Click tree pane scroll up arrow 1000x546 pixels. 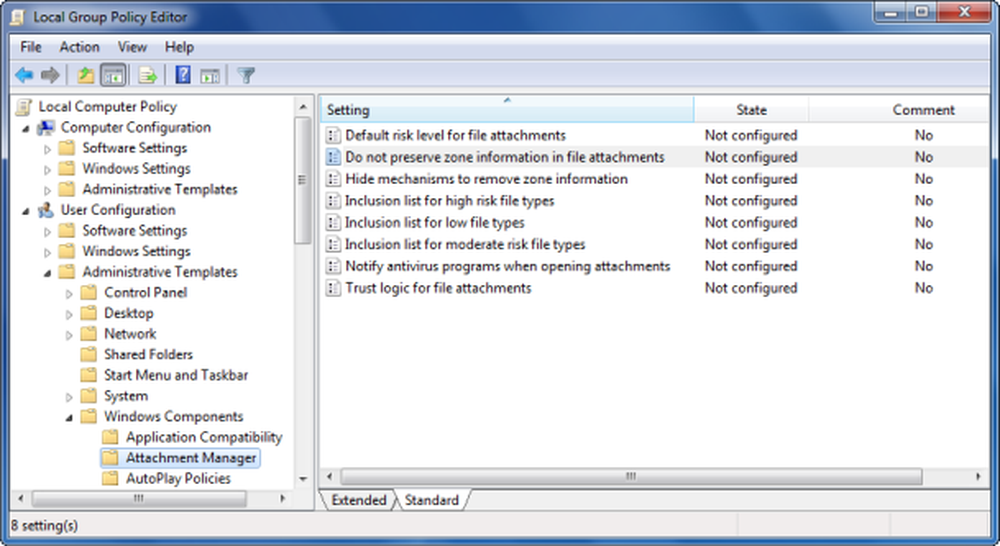pos(303,107)
